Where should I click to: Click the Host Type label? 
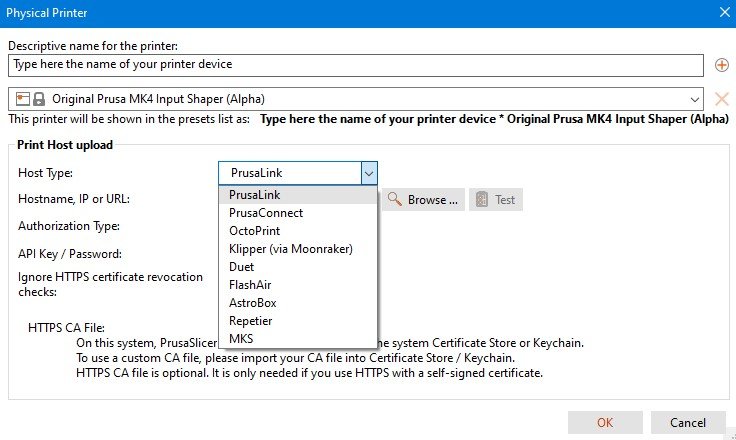click(46, 173)
